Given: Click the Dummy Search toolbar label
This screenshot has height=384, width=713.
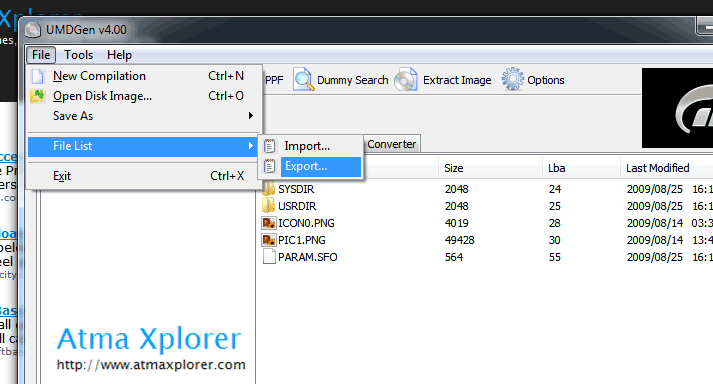Looking at the screenshot, I should pos(352,80).
